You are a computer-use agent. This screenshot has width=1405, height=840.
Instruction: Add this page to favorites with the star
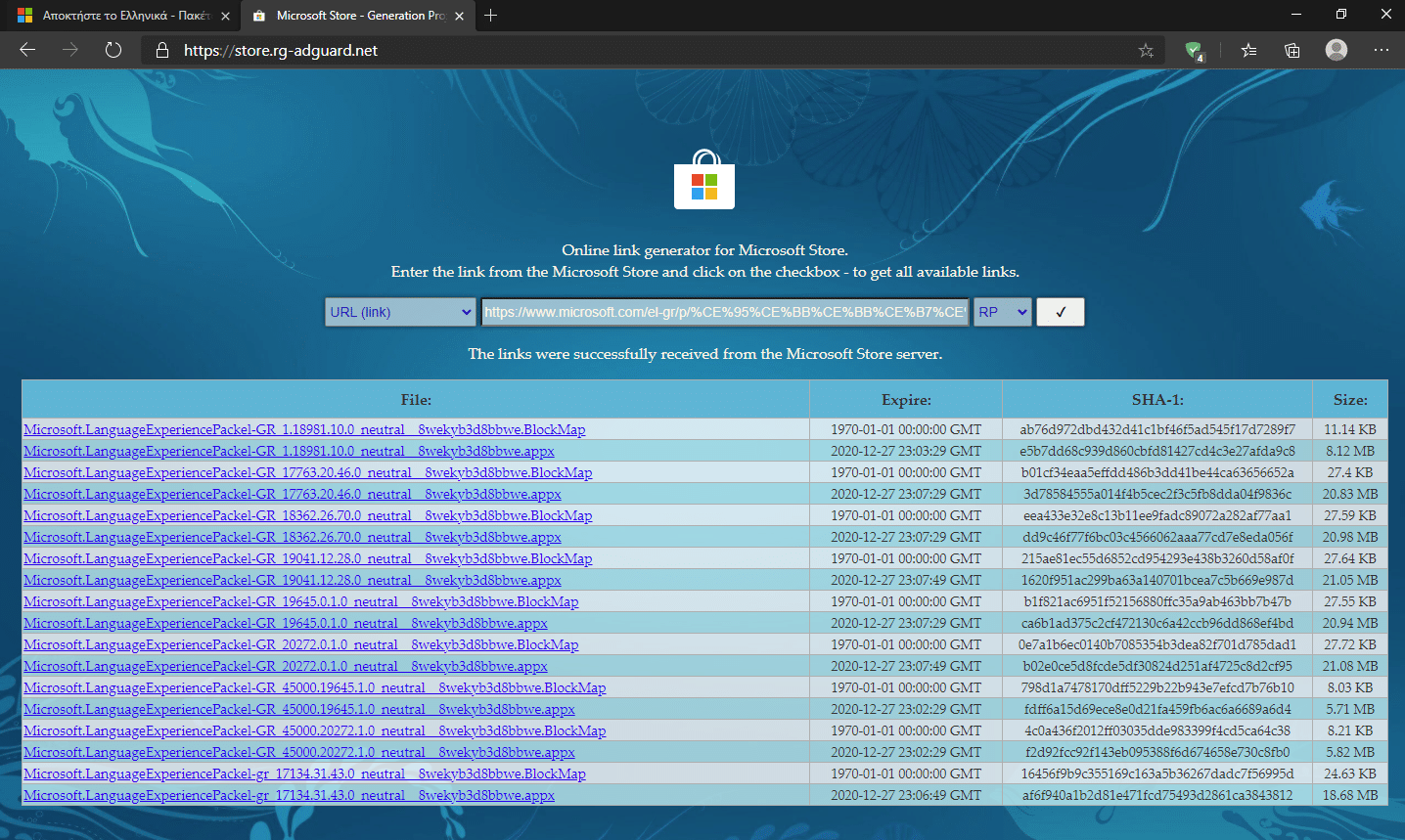pyautogui.click(x=1146, y=51)
